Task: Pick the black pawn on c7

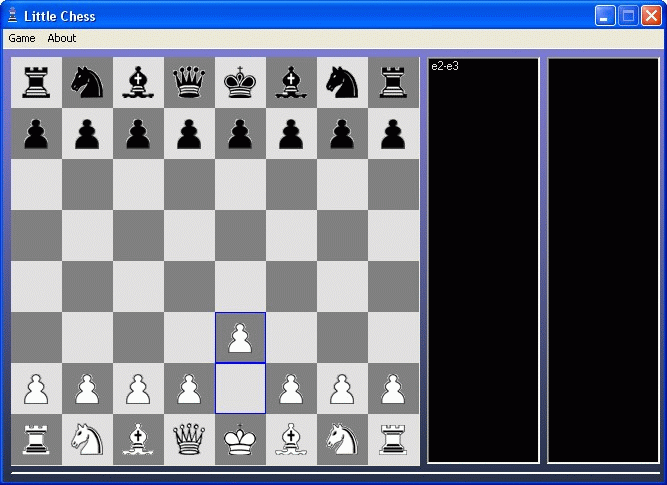Action: click(138, 134)
